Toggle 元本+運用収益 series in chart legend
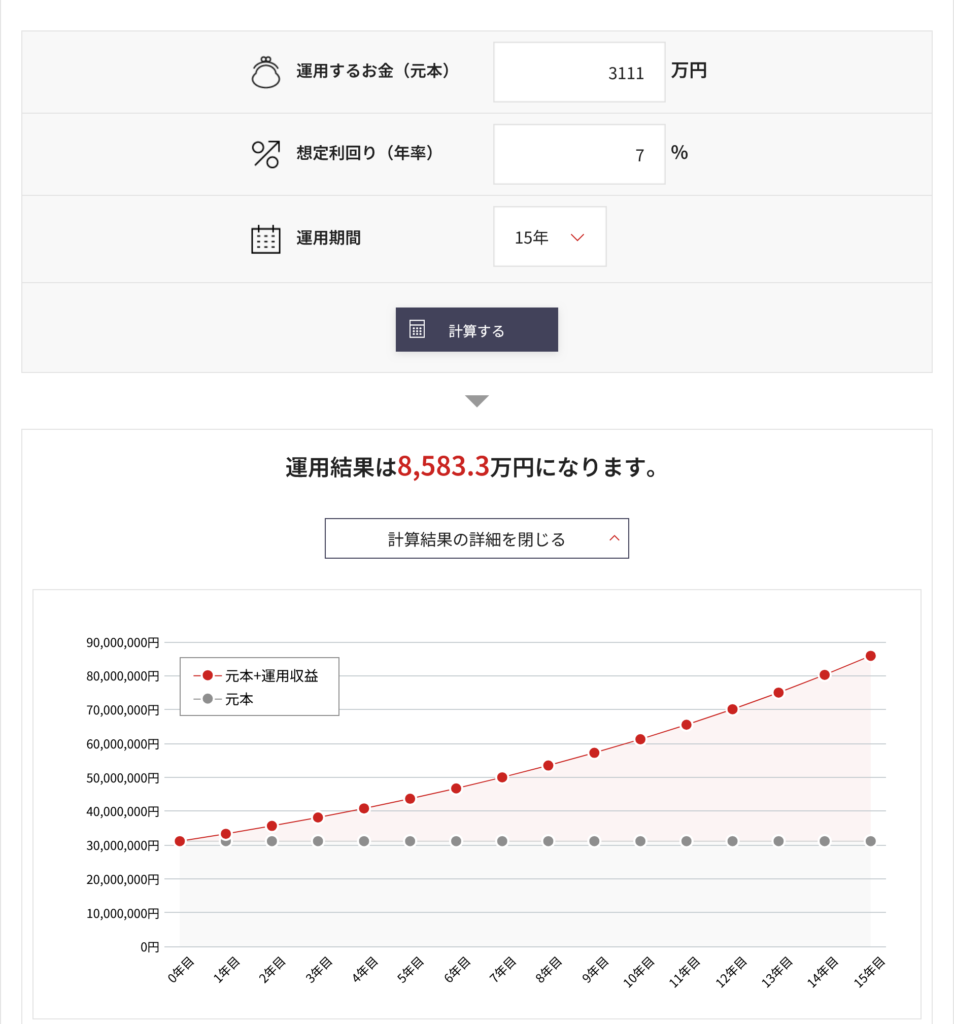This screenshot has height=1024, width=954. tap(260, 676)
